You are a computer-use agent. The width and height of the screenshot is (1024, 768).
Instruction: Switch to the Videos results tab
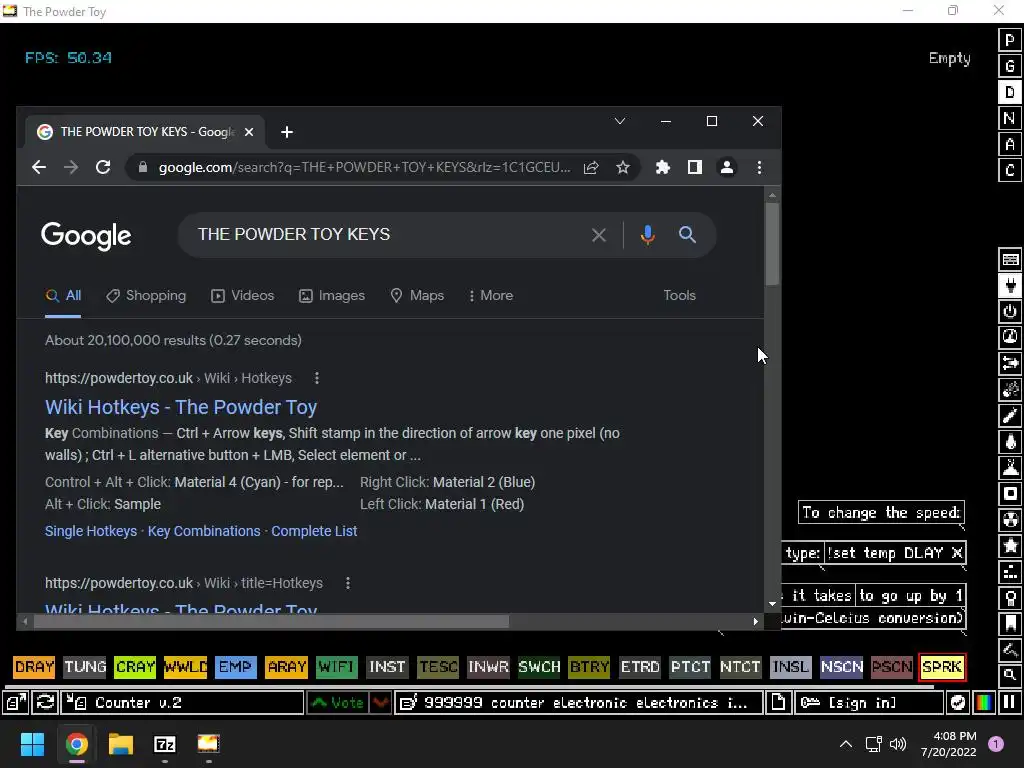(243, 296)
